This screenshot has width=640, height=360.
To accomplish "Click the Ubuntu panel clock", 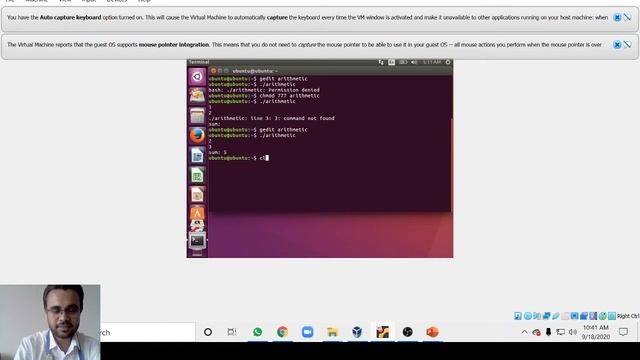I will (432, 62).
